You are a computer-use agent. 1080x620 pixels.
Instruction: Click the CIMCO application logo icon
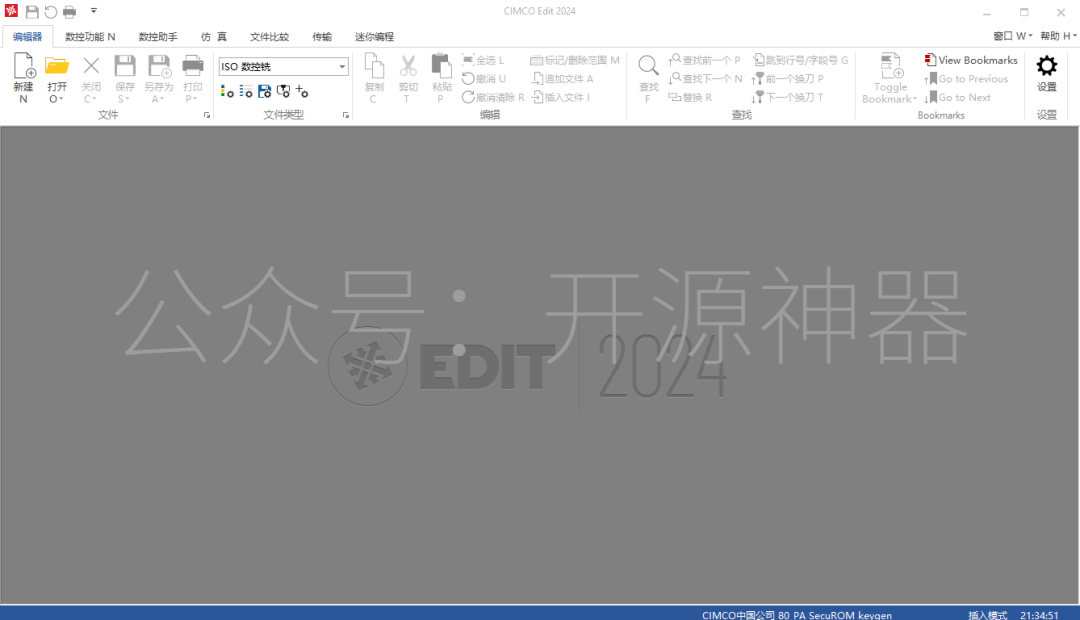(x=11, y=11)
